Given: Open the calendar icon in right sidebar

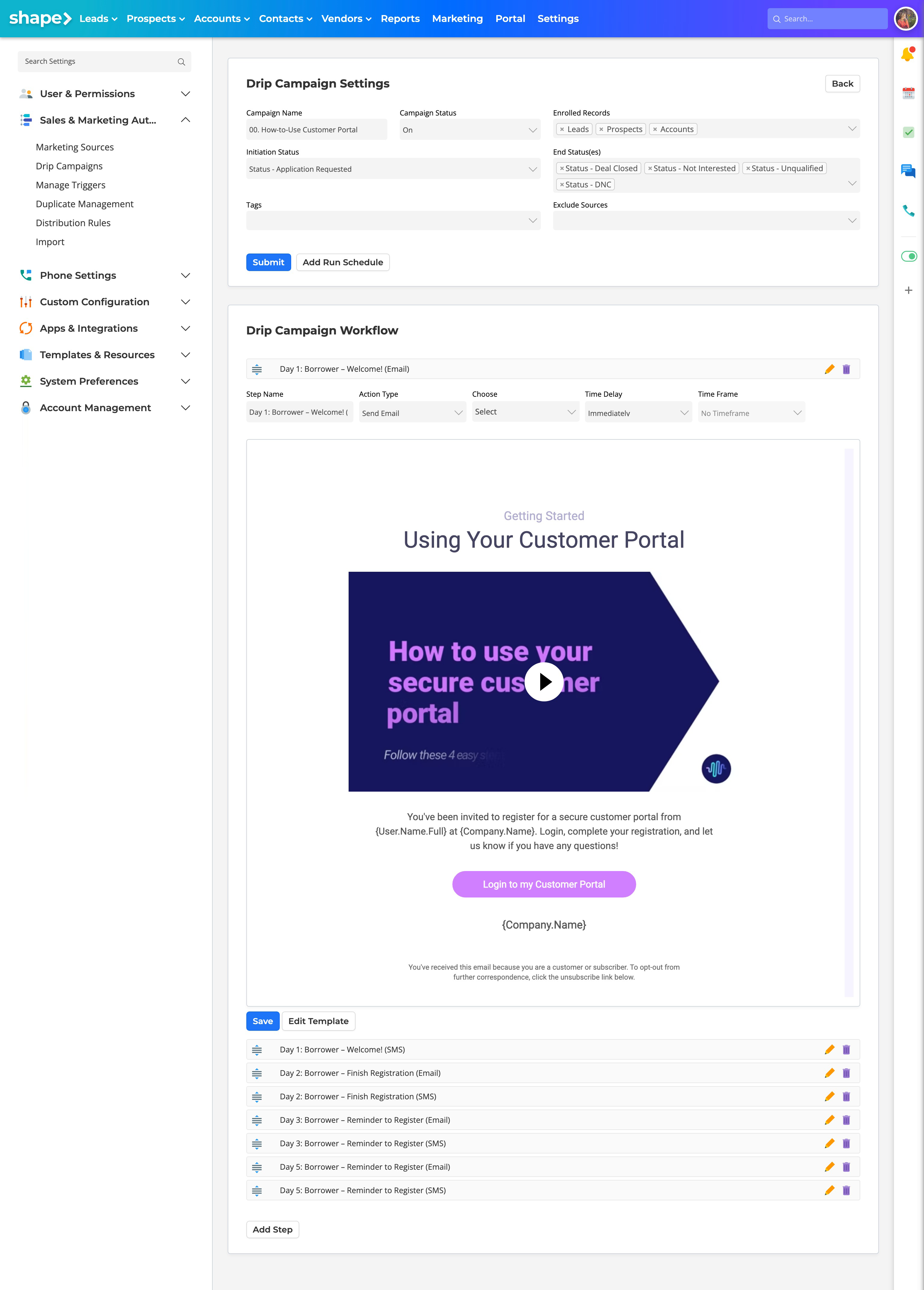Looking at the screenshot, I should pos(908,93).
